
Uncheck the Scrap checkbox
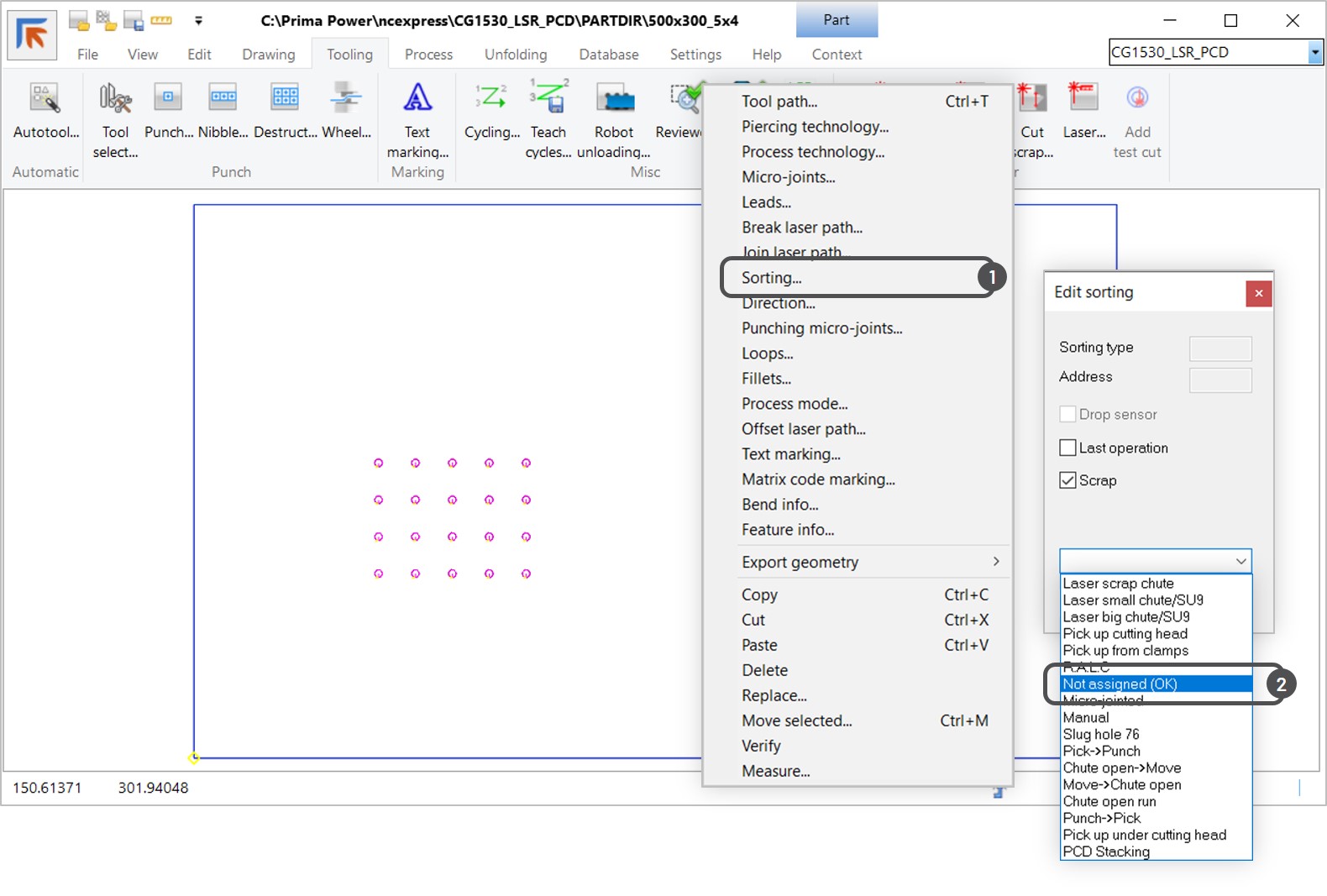(1068, 480)
